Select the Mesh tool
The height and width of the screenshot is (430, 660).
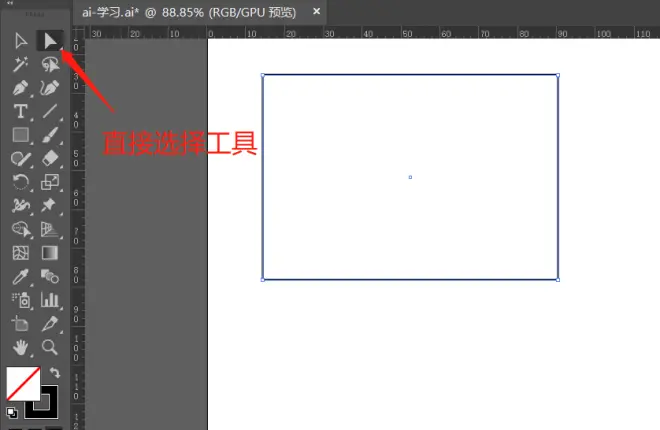tap(21, 253)
